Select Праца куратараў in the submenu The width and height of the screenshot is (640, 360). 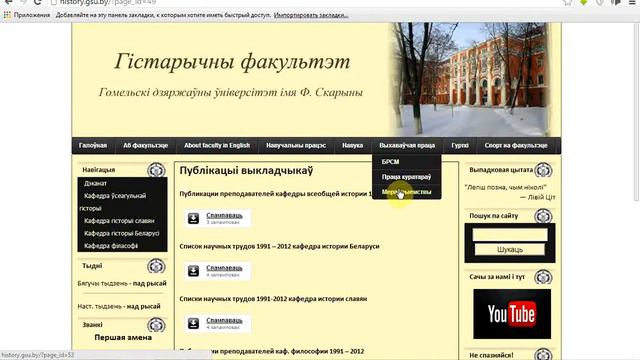(x=407, y=177)
